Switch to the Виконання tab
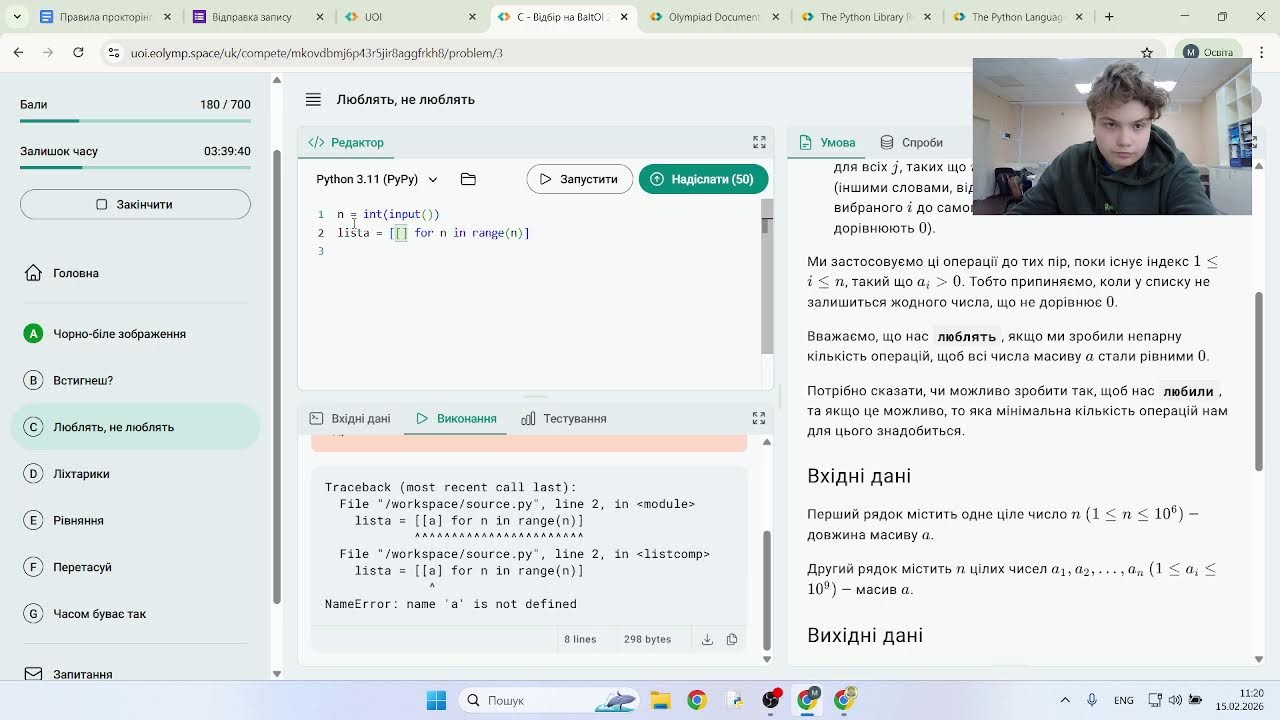The width and height of the screenshot is (1280, 720). point(457,418)
